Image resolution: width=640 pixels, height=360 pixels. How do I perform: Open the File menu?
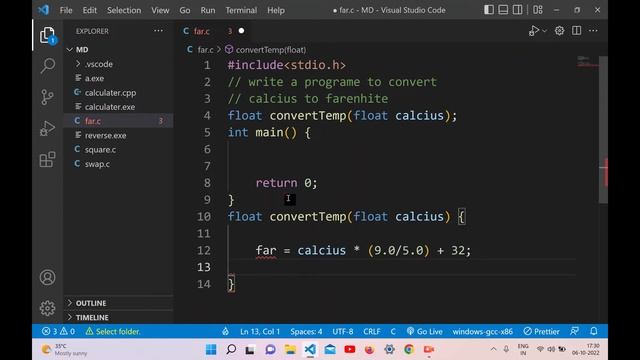tap(66, 10)
